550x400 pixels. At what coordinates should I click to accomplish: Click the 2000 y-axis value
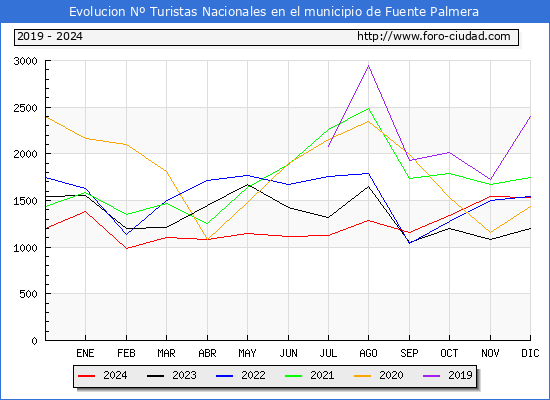(x=25, y=154)
